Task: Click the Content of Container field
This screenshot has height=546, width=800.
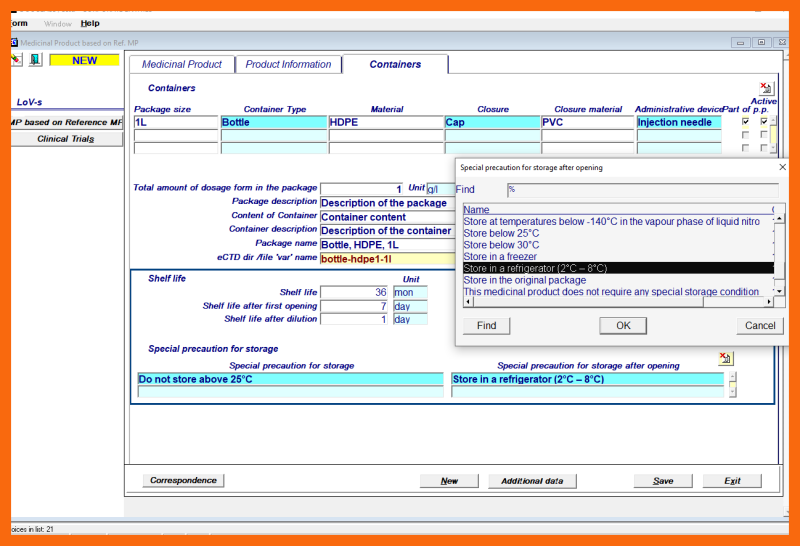Action: pyautogui.click(x=388, y=217)
